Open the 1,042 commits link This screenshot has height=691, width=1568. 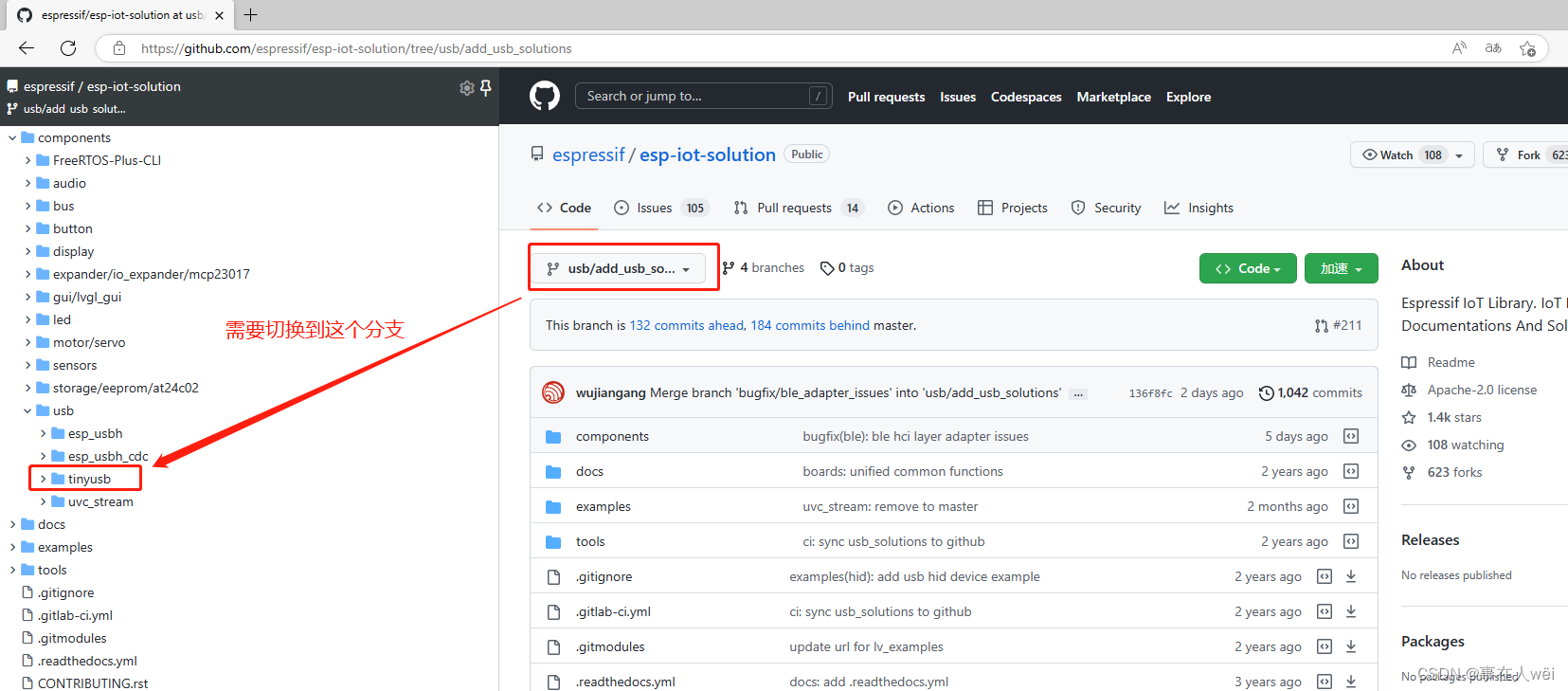(x=1310, y=392)
